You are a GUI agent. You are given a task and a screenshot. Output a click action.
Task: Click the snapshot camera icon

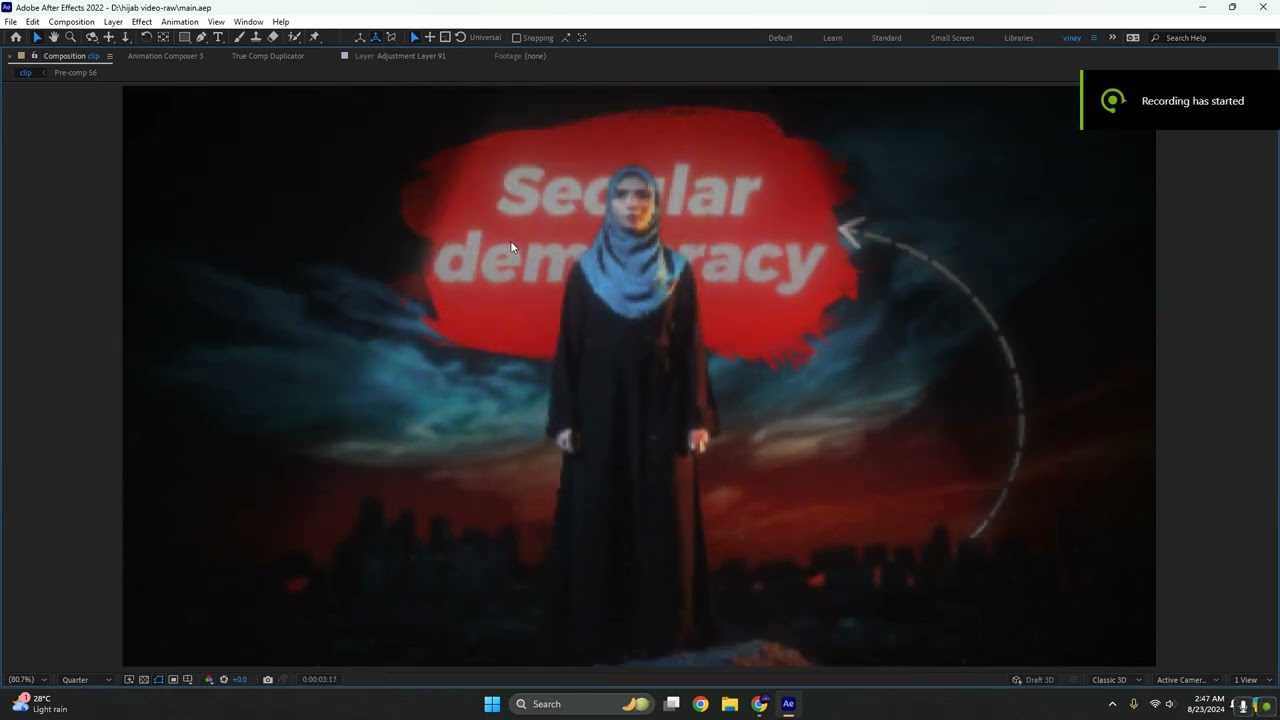[x=267, y=680]
